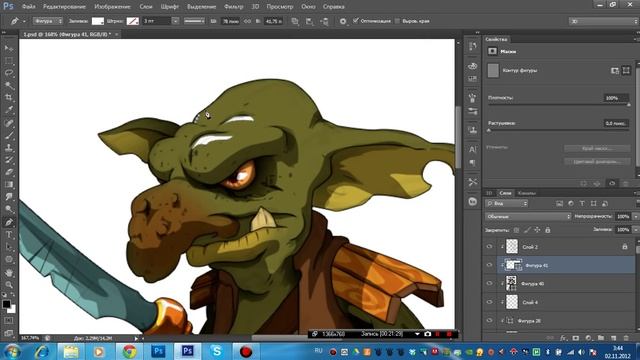Open stroke width 3 пт dropdown arrow

point(175,21)
